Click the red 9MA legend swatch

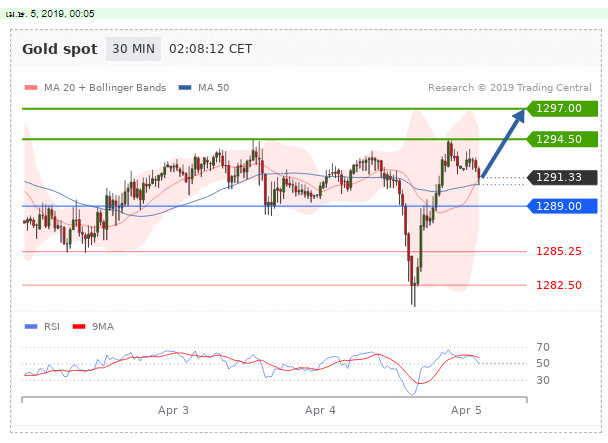[x=79, y=327]
